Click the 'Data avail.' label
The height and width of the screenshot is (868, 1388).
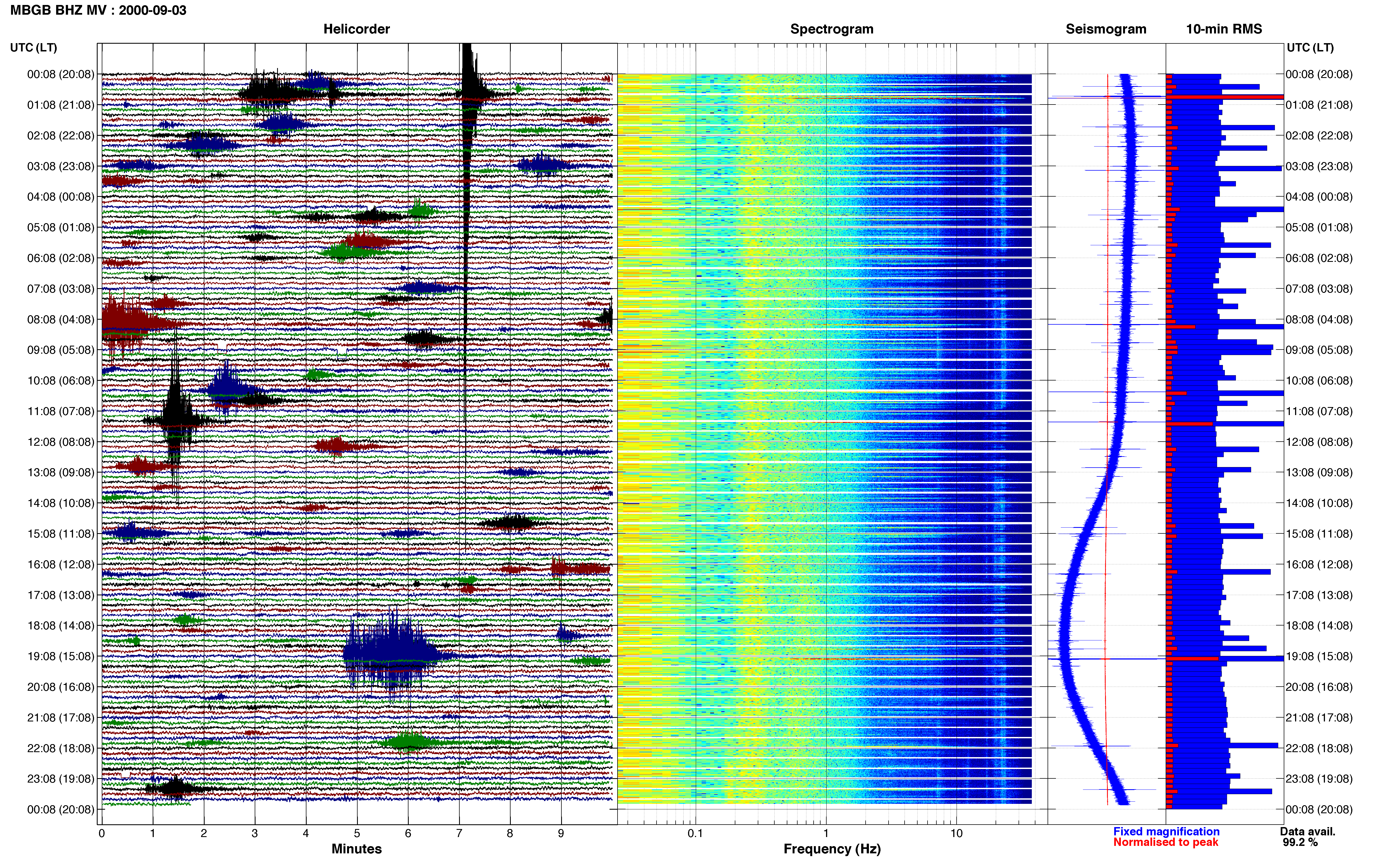(x=1308, y=831)
